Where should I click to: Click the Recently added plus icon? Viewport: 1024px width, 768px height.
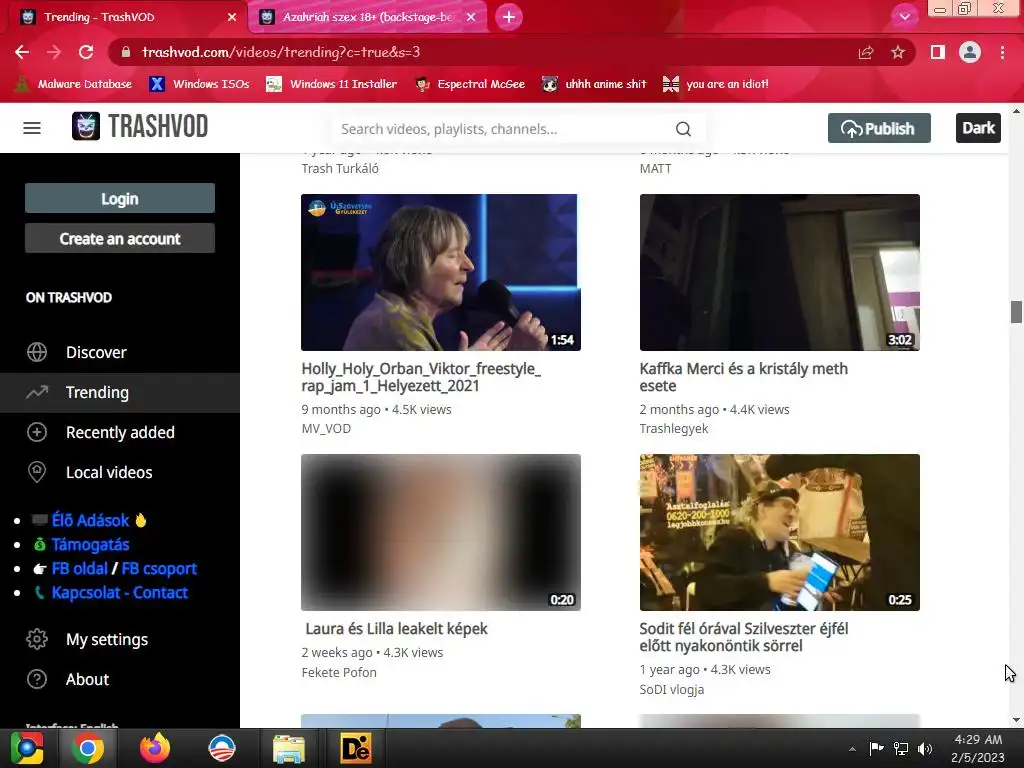[x=37, y=432]
